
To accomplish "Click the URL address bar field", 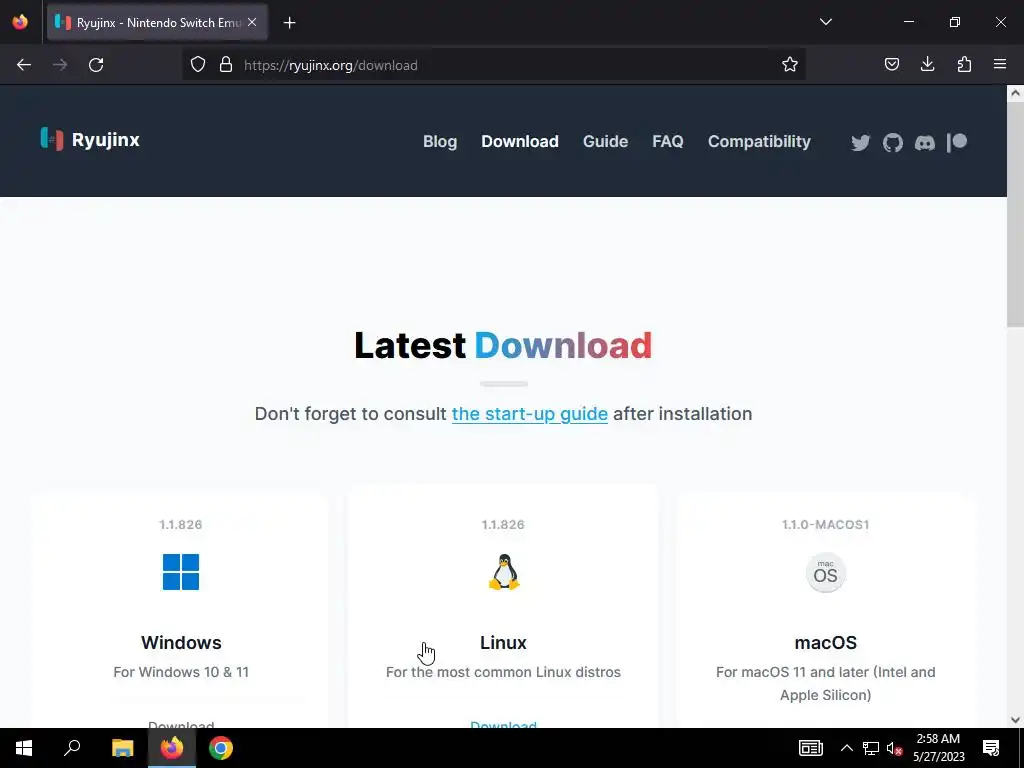I will point(494,65).
